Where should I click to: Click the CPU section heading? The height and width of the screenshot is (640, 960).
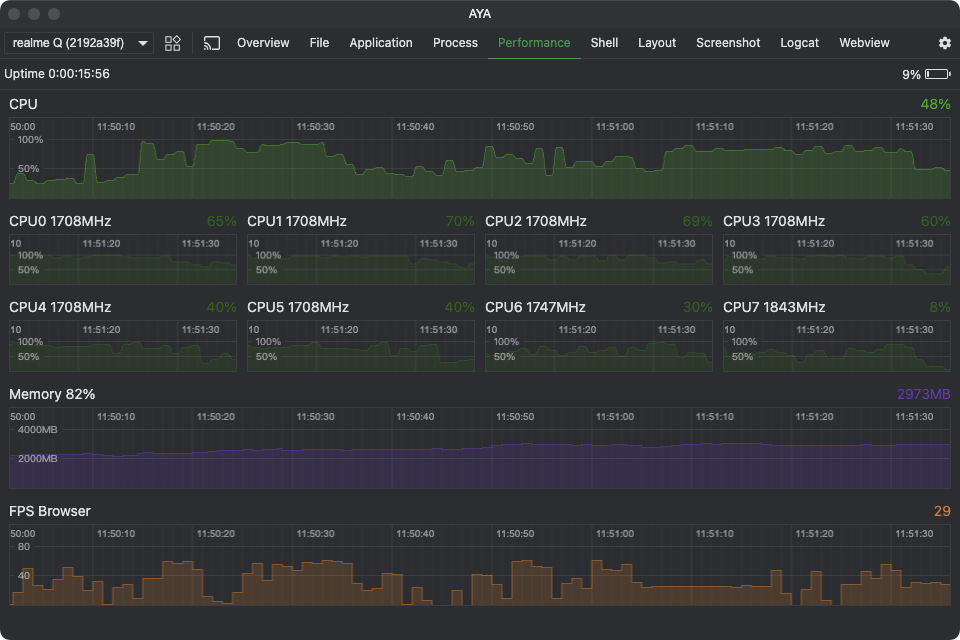(x=23, y=104)
